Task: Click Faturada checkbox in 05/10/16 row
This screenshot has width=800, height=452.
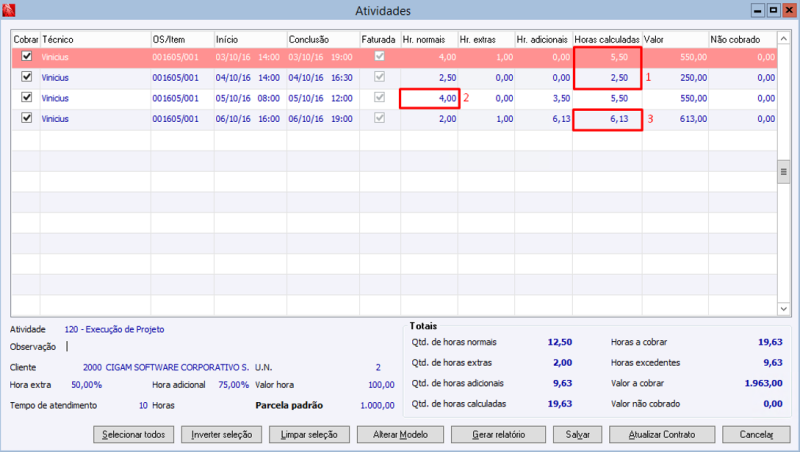Action: [x=380, y=97]
